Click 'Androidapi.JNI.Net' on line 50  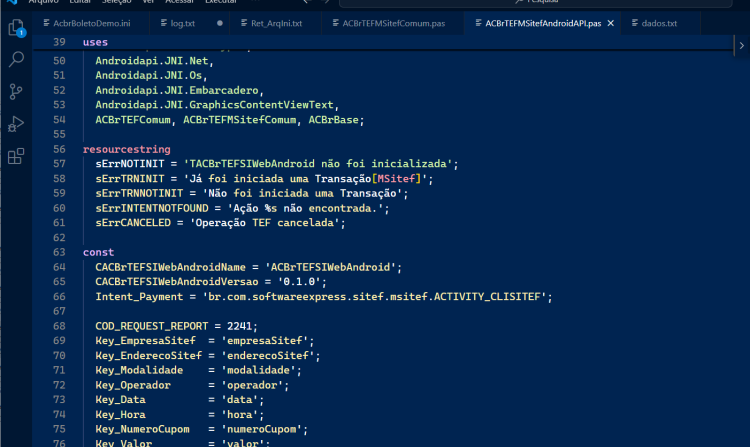pos(152,61)
